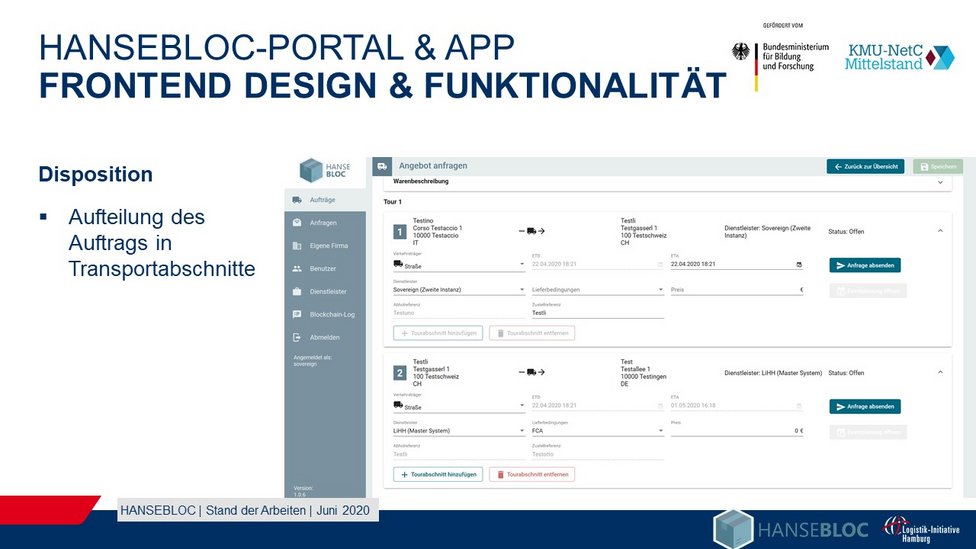Log out via Abmelden
The image size is (976, 549).
point(325,337)
